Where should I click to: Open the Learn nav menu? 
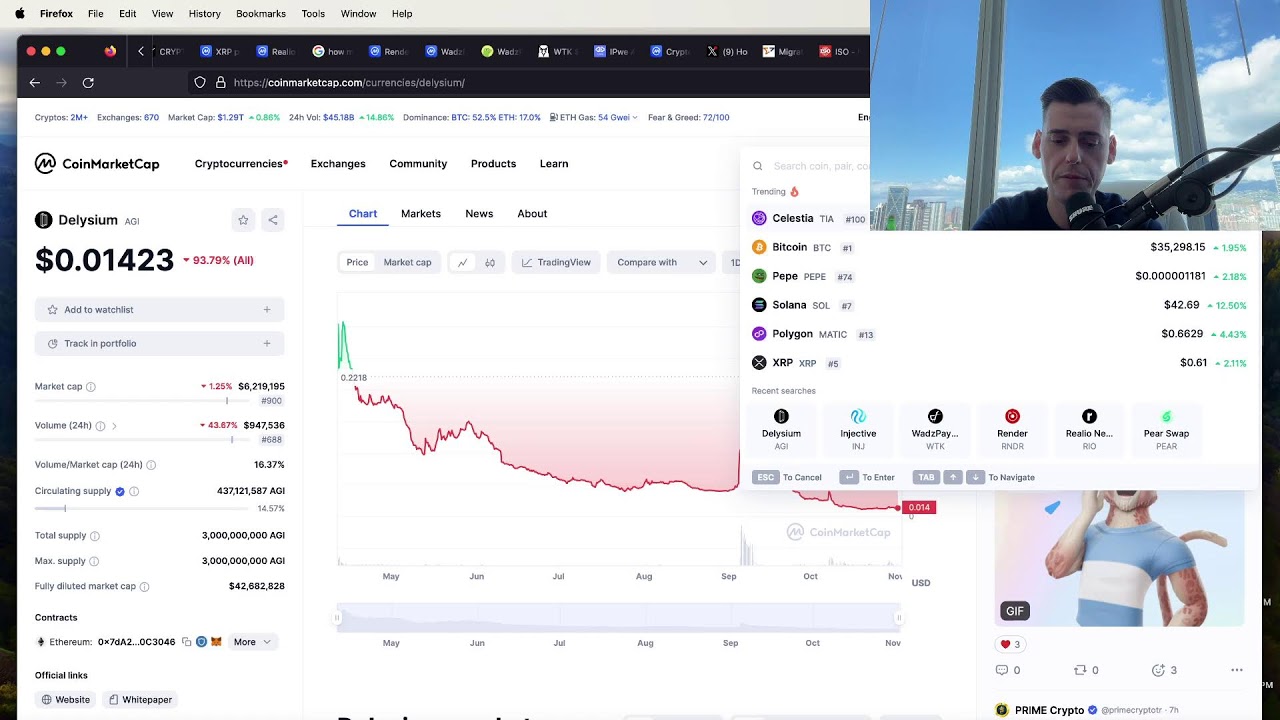pyautogui.click(x=554, y=164)
